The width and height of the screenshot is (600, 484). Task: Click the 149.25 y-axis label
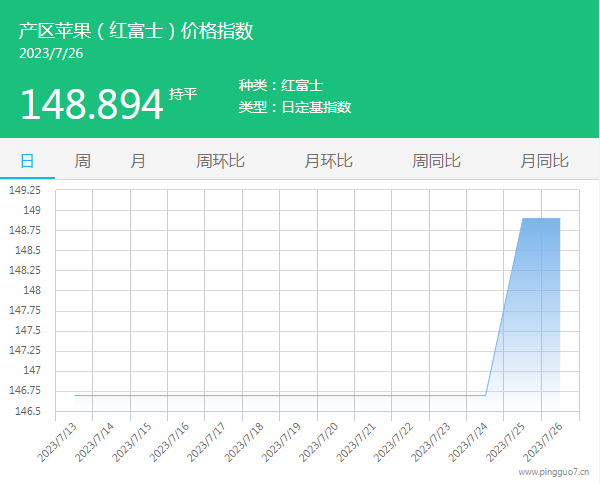(x=25, y=190)
